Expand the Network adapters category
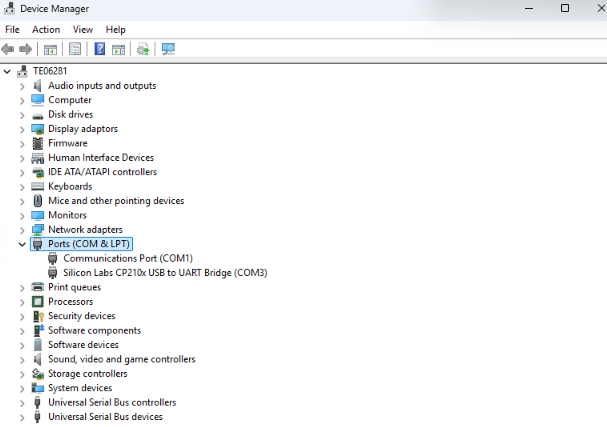Screen dimensions: 607x427 tap(22, 230)
